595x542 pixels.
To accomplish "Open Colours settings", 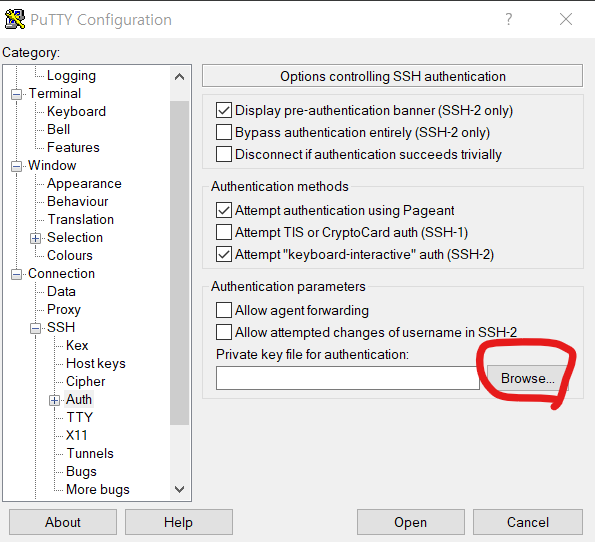I will click(69, 255).
